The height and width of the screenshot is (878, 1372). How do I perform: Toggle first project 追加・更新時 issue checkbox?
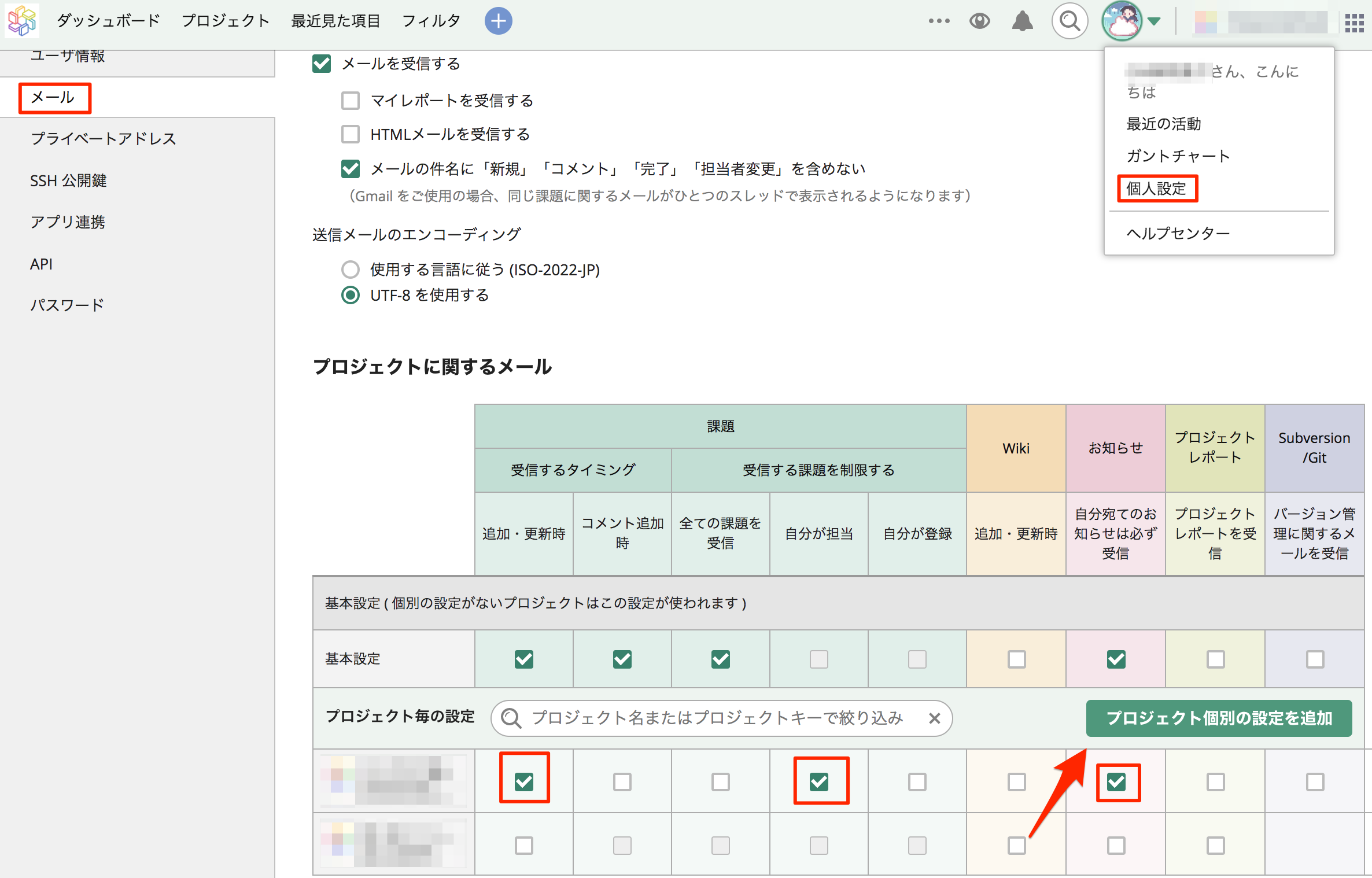point(524,782)
